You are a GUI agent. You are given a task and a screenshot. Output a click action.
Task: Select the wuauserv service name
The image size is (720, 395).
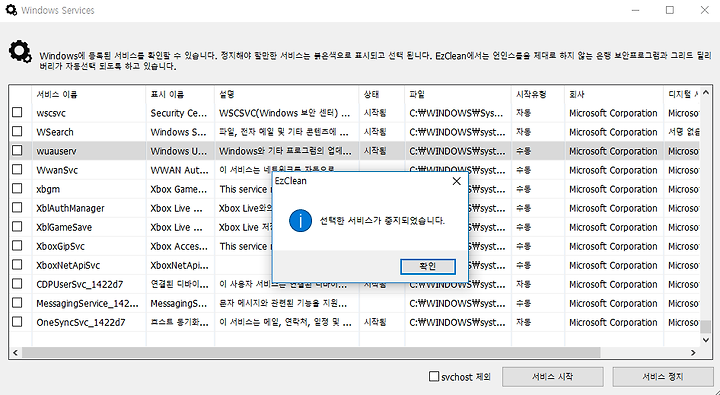tap(56, 151)
